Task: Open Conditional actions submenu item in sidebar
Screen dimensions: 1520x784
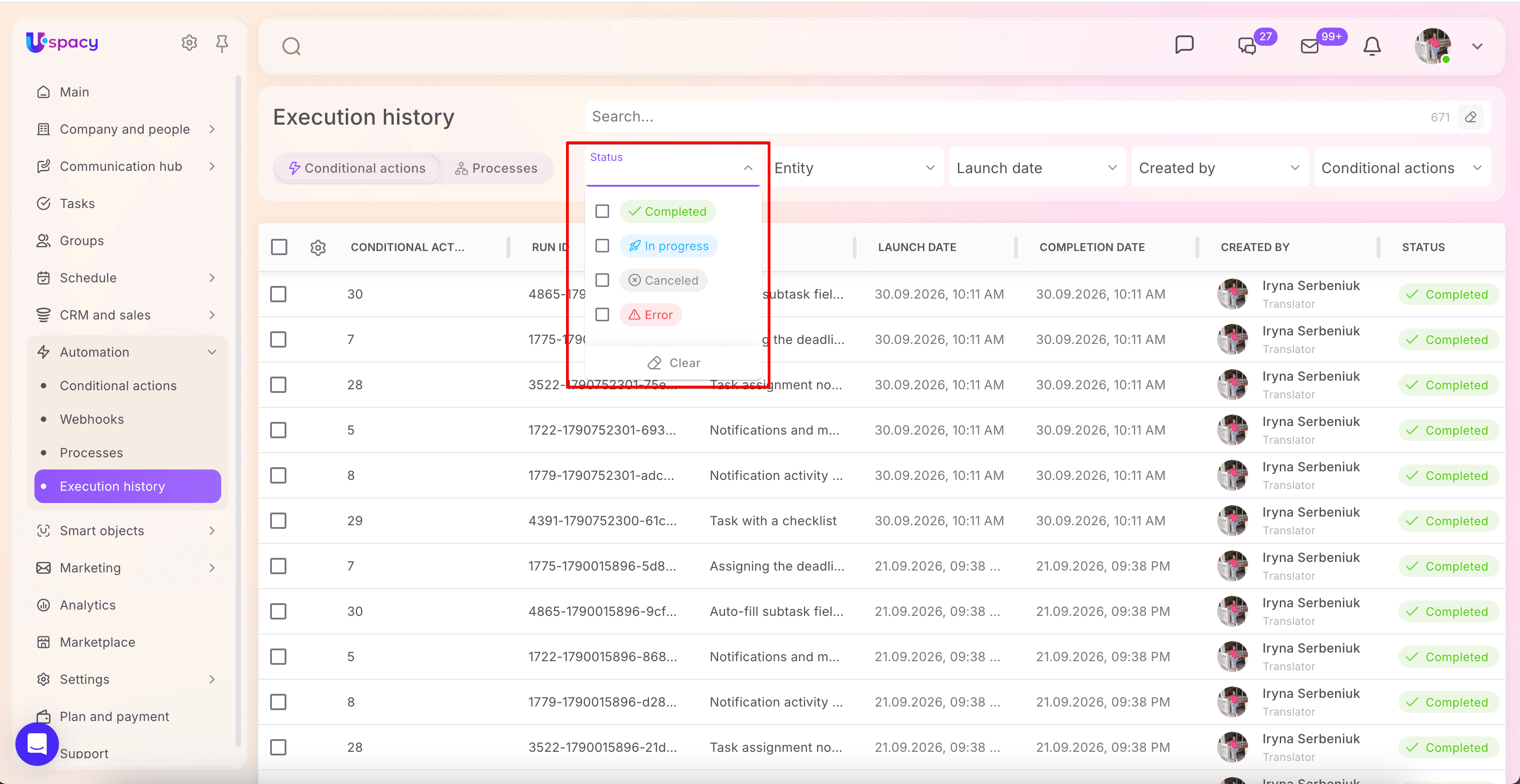Action: 118,385
